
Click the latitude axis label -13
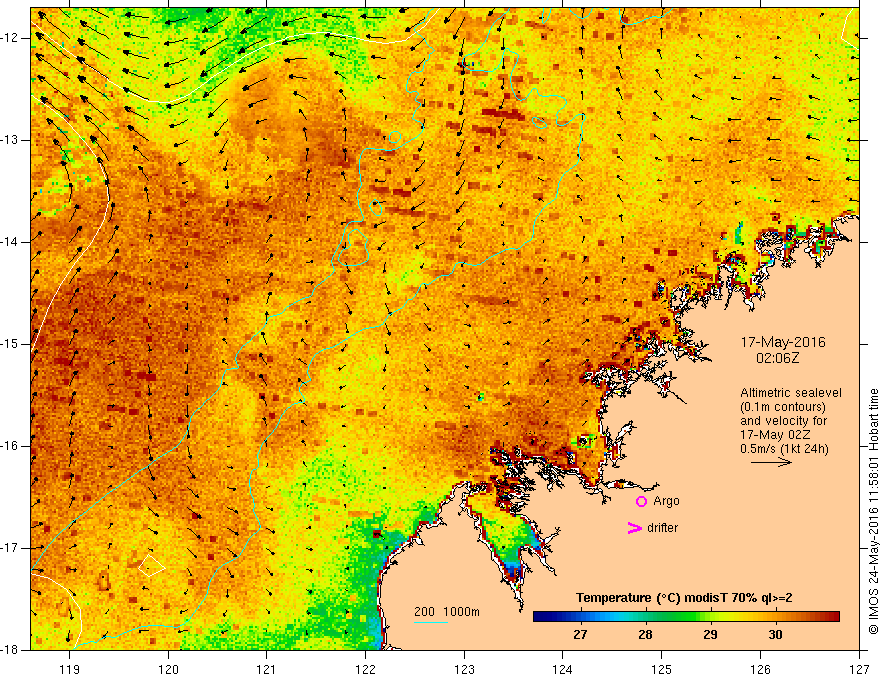[11, 140]
